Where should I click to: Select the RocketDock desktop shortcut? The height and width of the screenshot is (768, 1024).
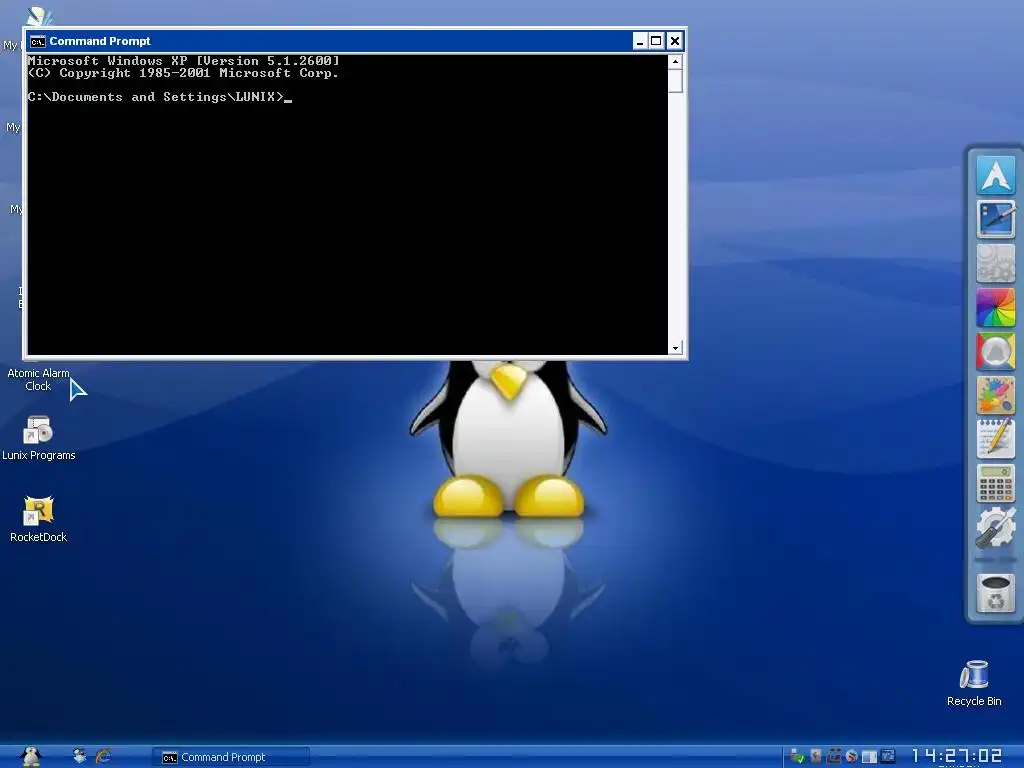click(x=38, y=519)
